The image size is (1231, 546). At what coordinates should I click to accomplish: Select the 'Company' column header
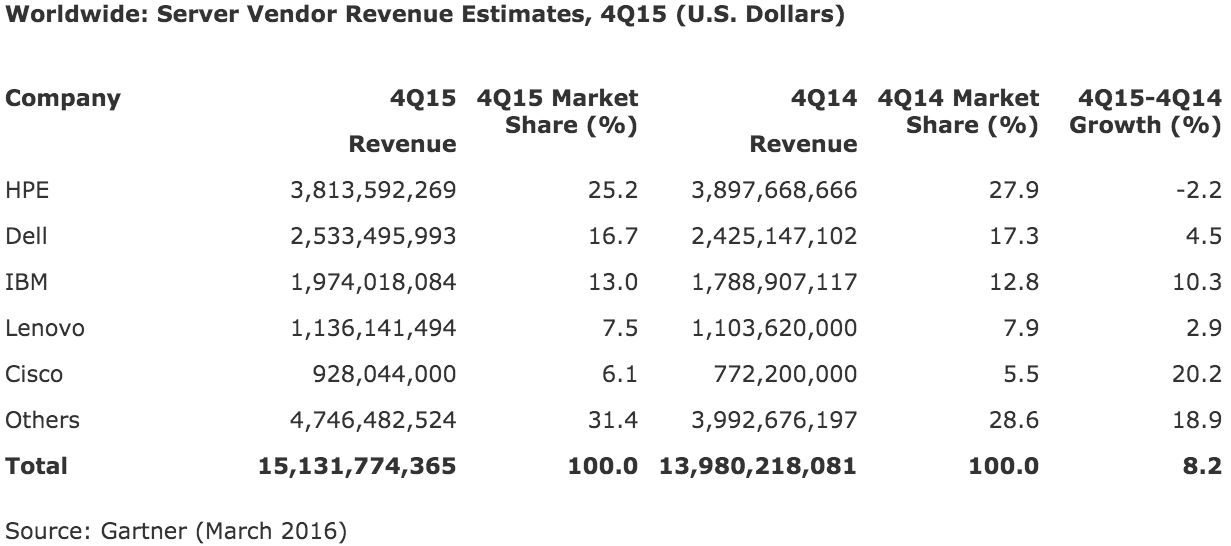pos(63,99)
